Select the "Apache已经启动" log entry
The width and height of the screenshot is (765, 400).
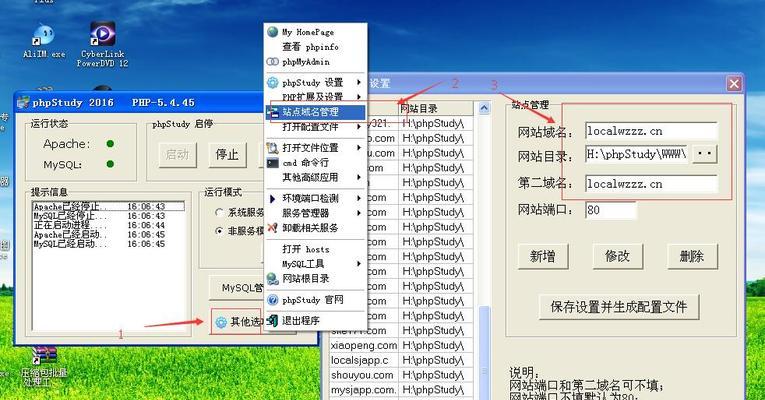click(109, 235)
